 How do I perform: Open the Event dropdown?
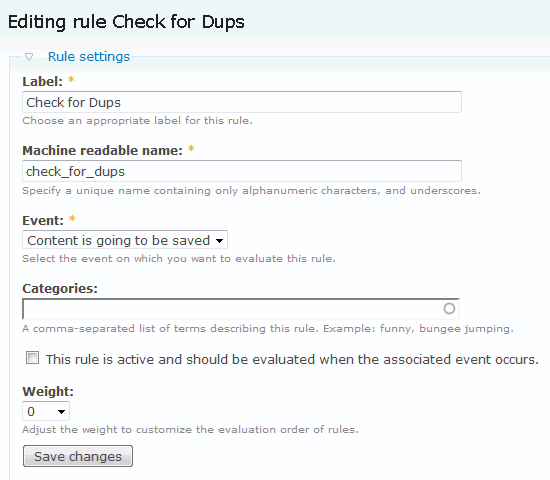point(125,240)
